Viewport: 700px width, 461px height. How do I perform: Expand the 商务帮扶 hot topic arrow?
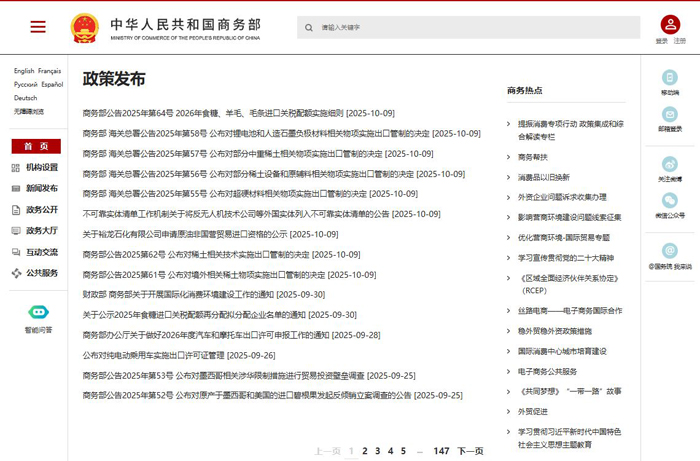510,157
